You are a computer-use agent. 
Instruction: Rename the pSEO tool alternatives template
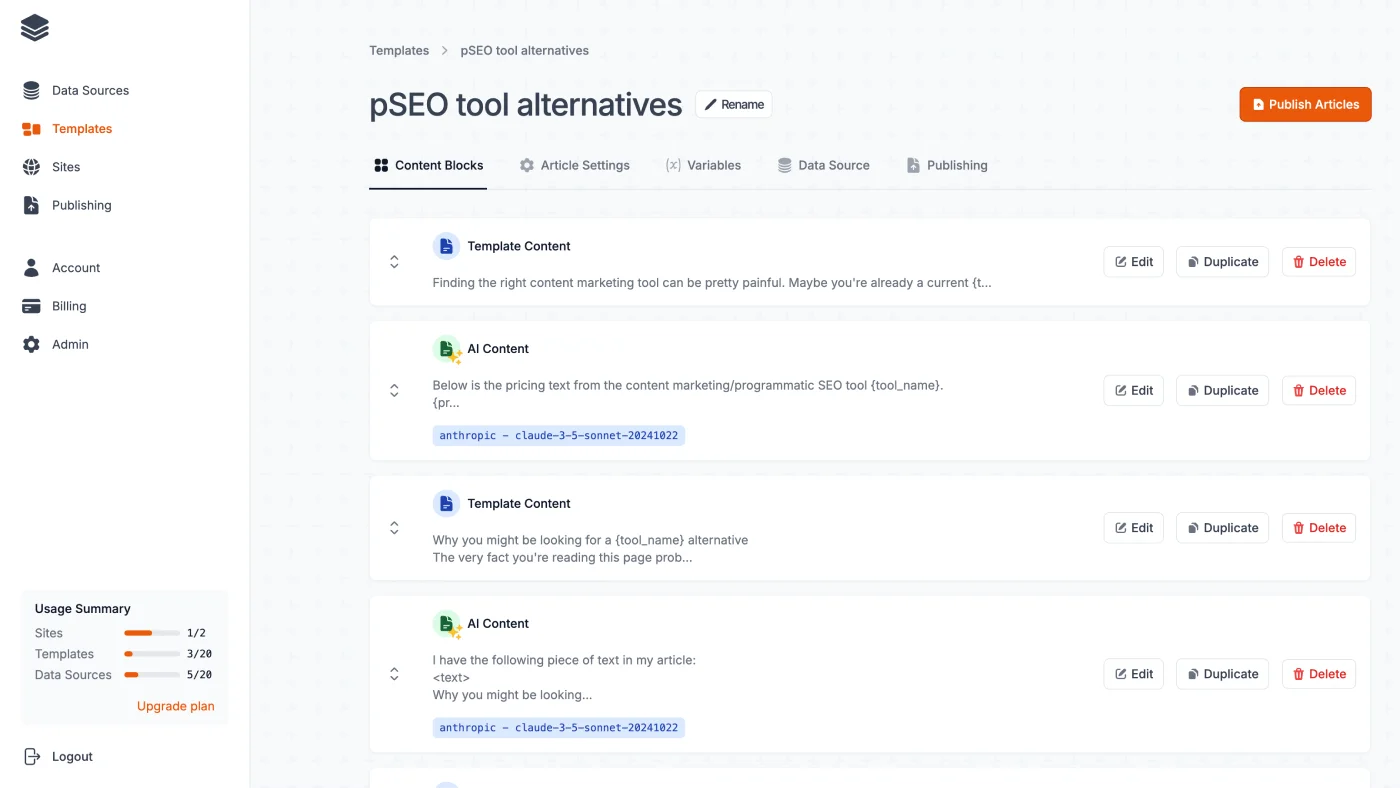pyautogui.click(x=734, y=104)
